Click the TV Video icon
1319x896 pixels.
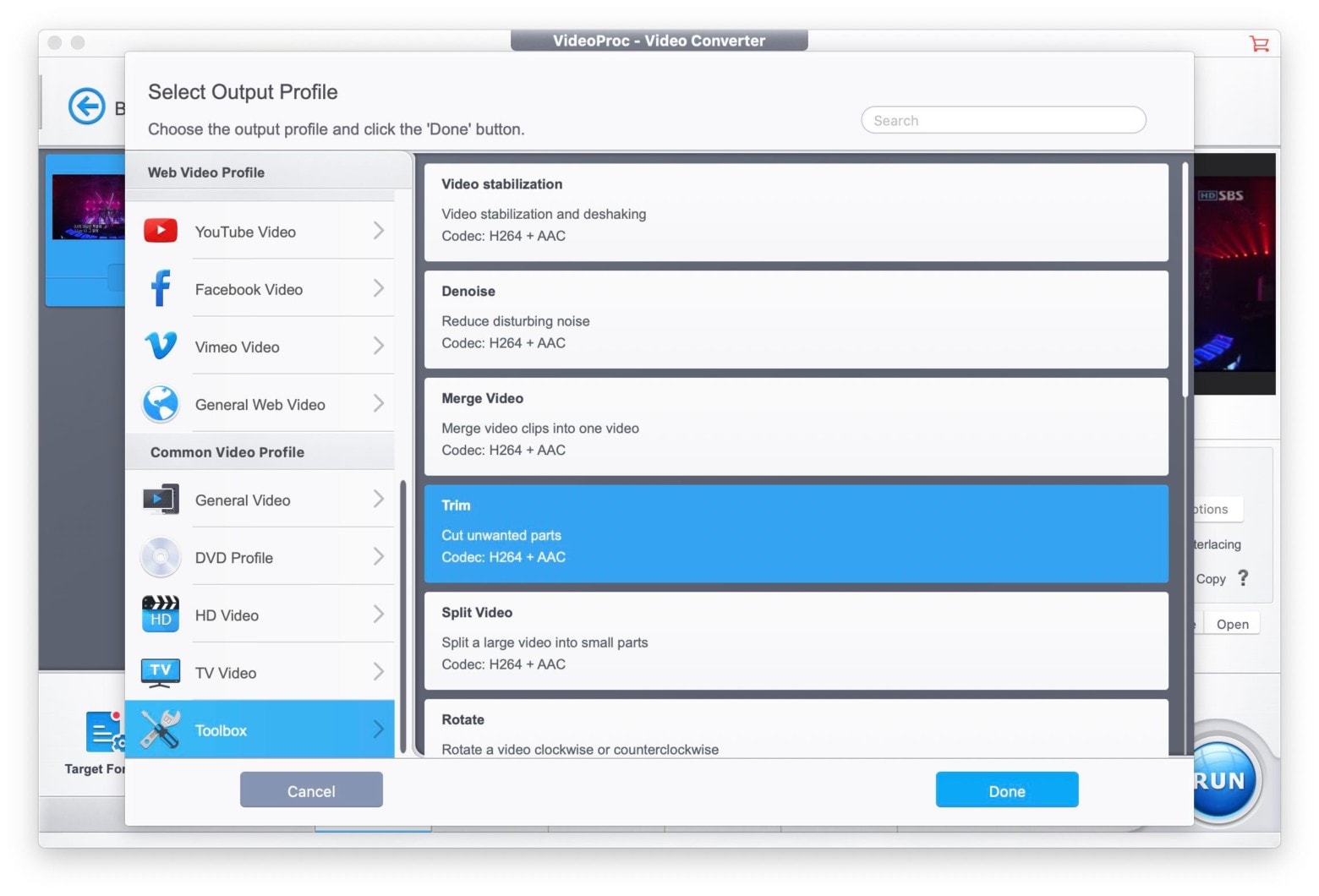click(161, 672)
